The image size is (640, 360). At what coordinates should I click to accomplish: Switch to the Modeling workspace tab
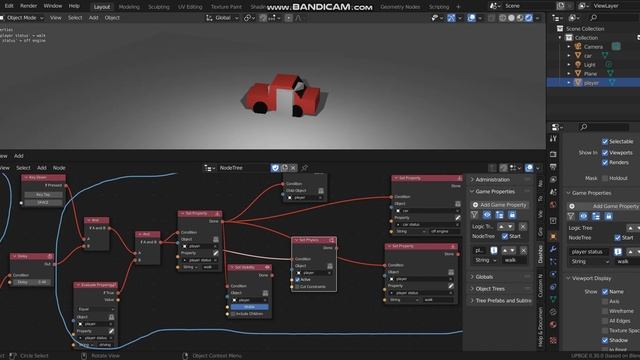click(129, 7)
